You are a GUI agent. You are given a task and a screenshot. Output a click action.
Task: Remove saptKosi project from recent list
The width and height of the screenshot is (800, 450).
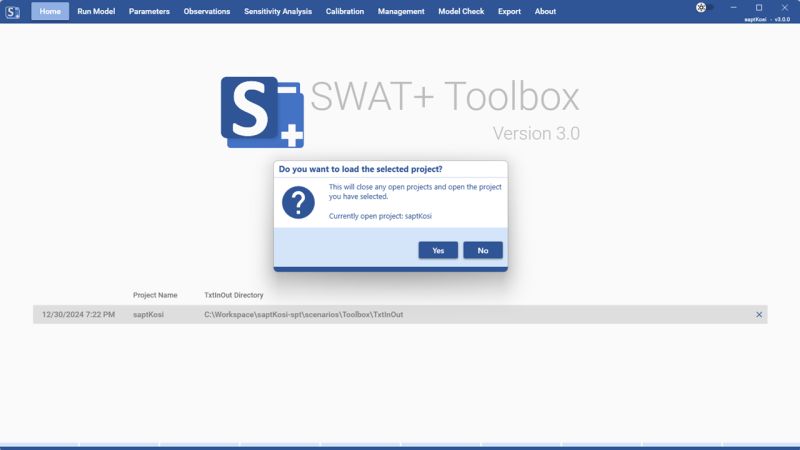(759, 315)
